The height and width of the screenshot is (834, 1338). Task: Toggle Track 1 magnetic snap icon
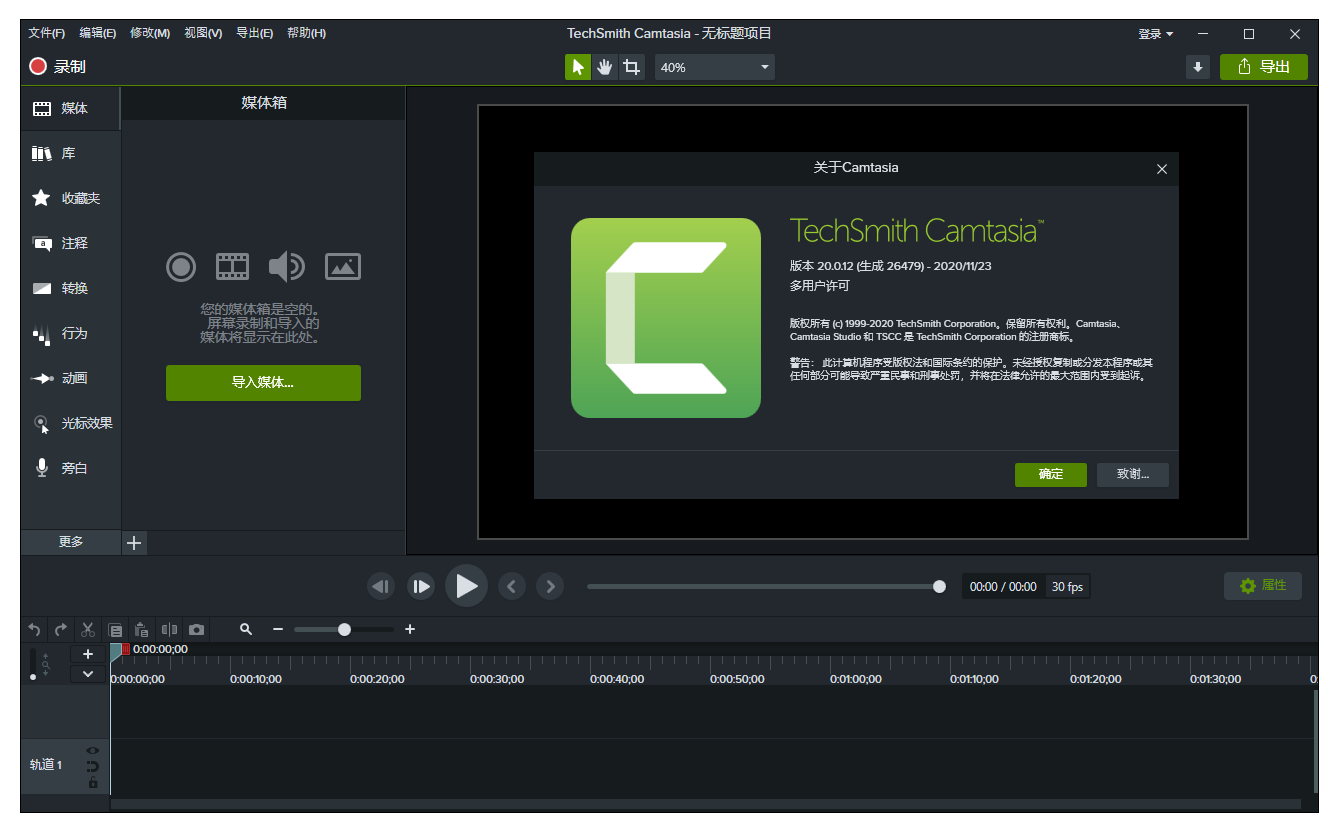click(x=92, y=767)
